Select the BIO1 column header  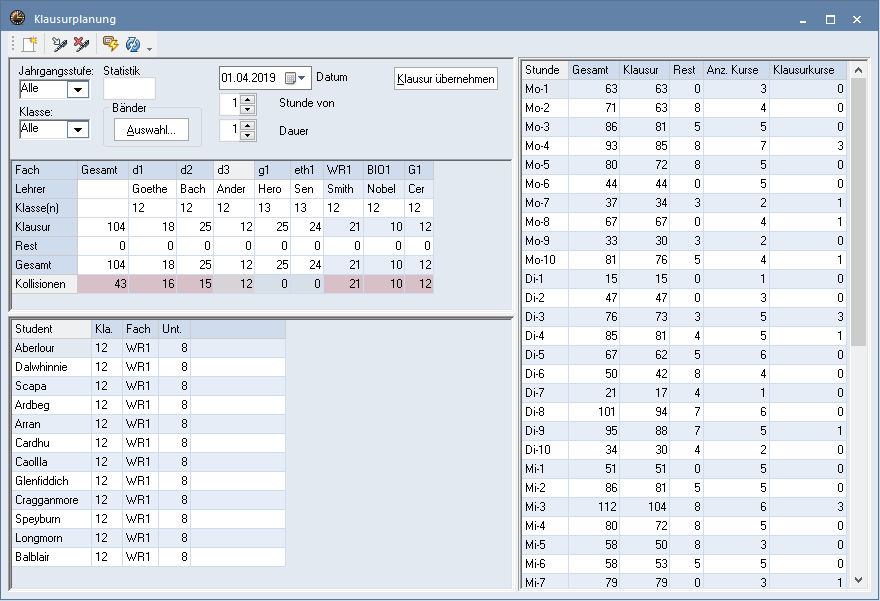(x=384, y=170)
